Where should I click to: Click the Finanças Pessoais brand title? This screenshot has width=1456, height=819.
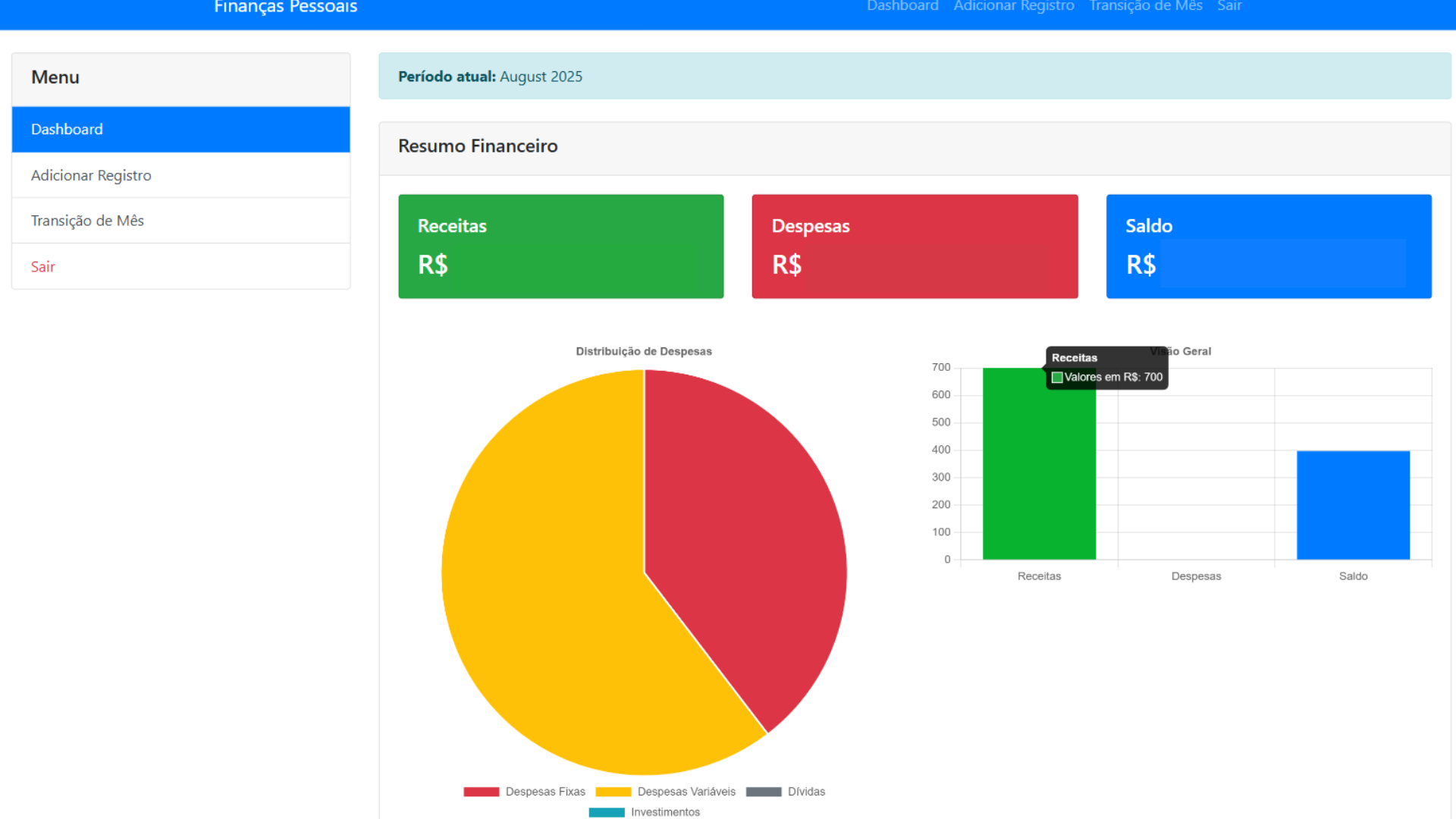click(285, 8)
